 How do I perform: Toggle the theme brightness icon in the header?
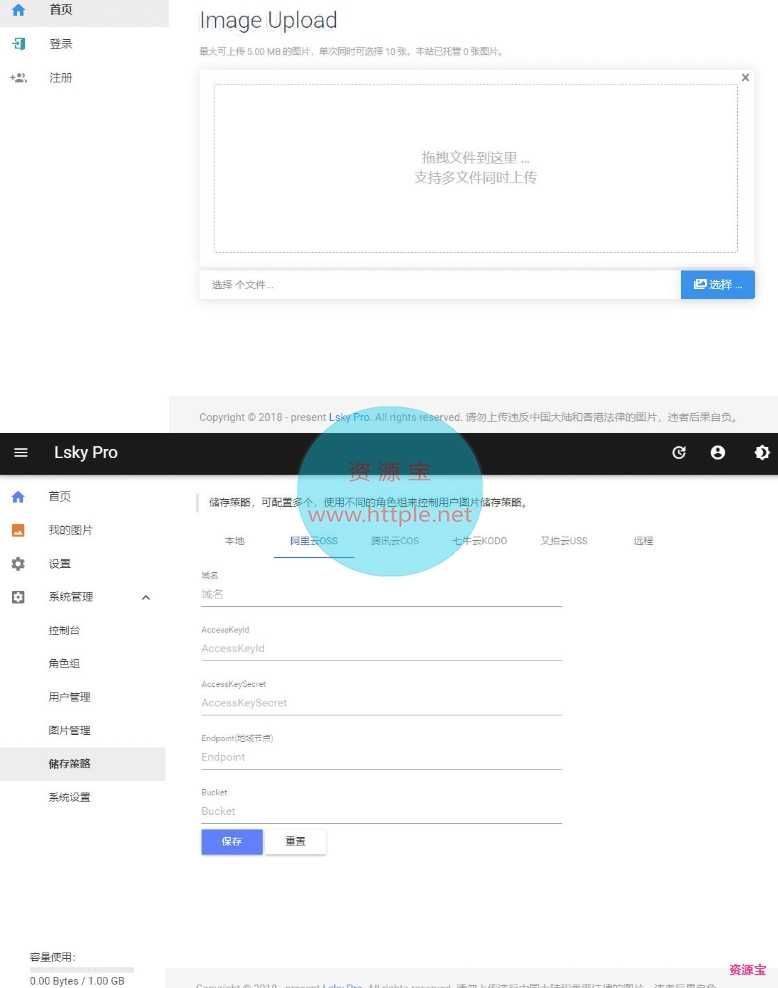(x=762, y=452)
